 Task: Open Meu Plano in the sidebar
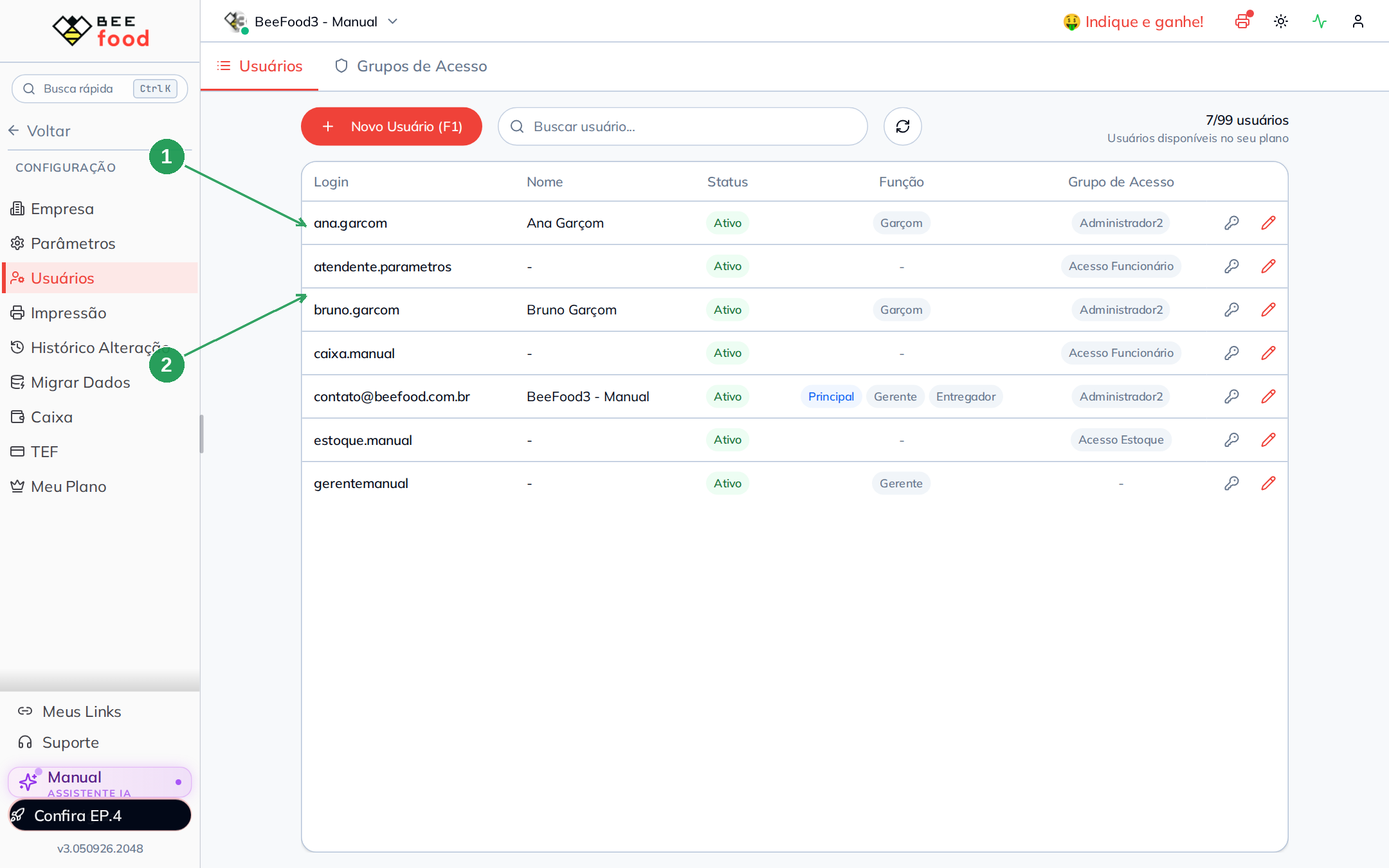(100, 487)
